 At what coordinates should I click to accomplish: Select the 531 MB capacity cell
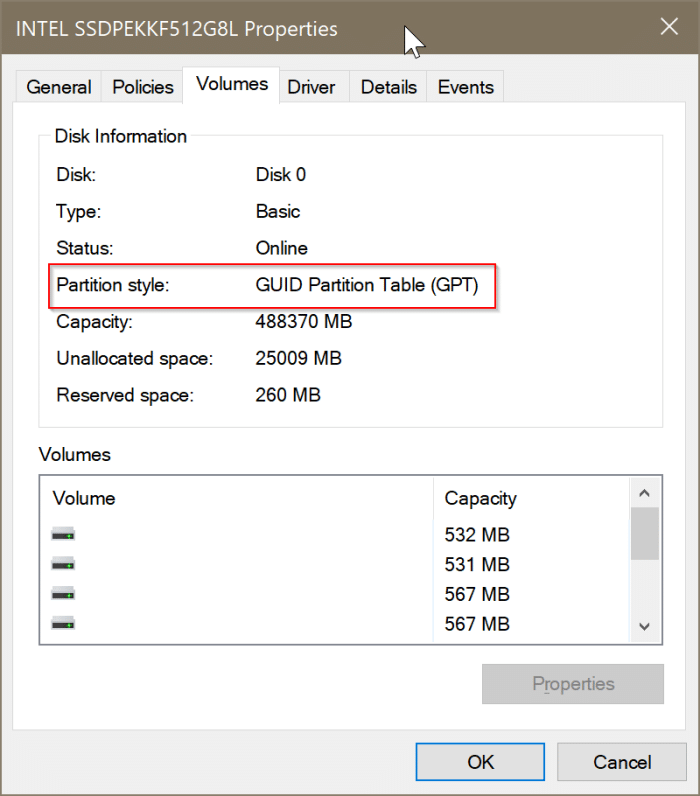[x=477, y=565]
